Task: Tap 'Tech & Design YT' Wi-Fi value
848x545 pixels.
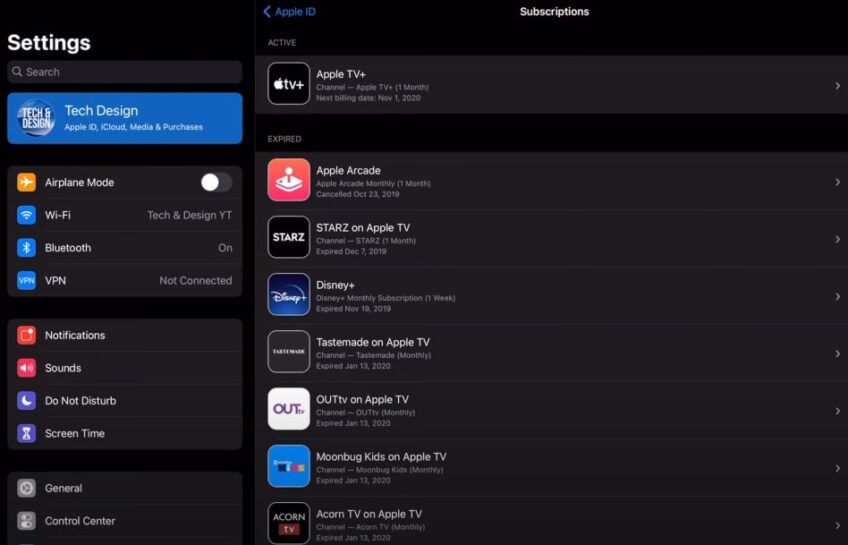Action: (190, 215)
